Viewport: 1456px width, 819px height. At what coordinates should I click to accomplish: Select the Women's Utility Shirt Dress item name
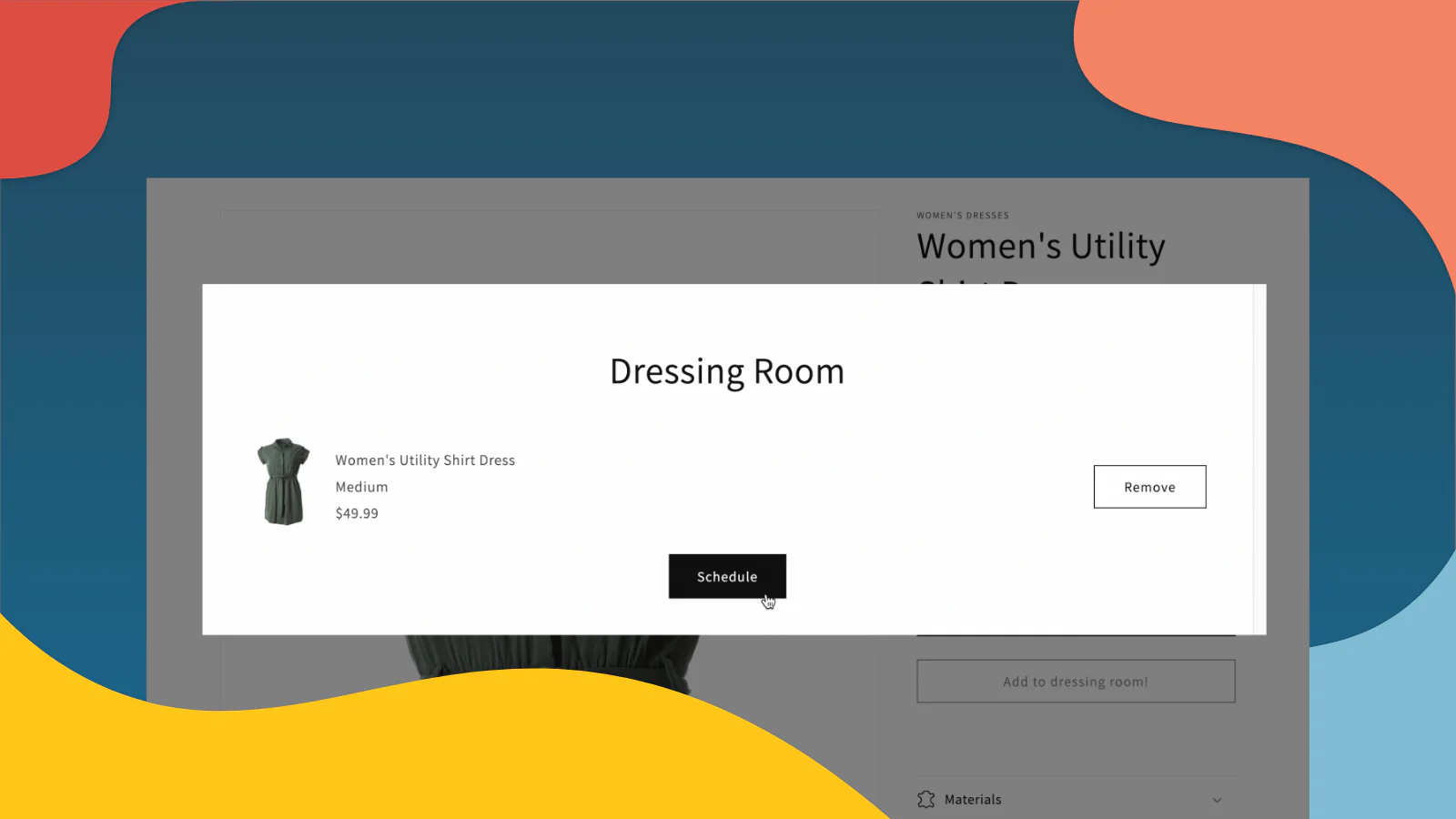pos(425,460)
